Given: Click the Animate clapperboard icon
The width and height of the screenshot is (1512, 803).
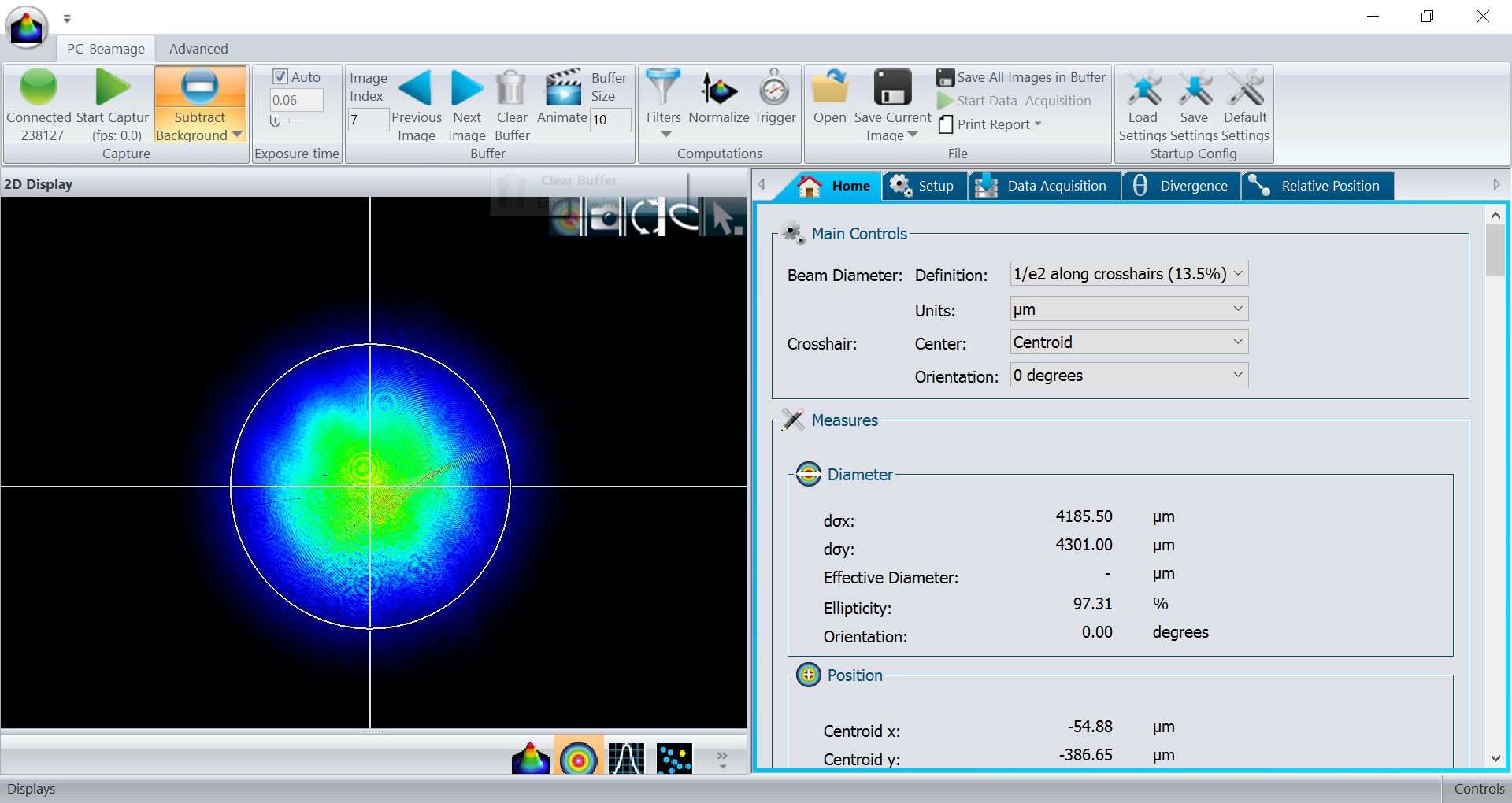Looking at the screenshot, I should pyautogui.click(x=562, y=87).
